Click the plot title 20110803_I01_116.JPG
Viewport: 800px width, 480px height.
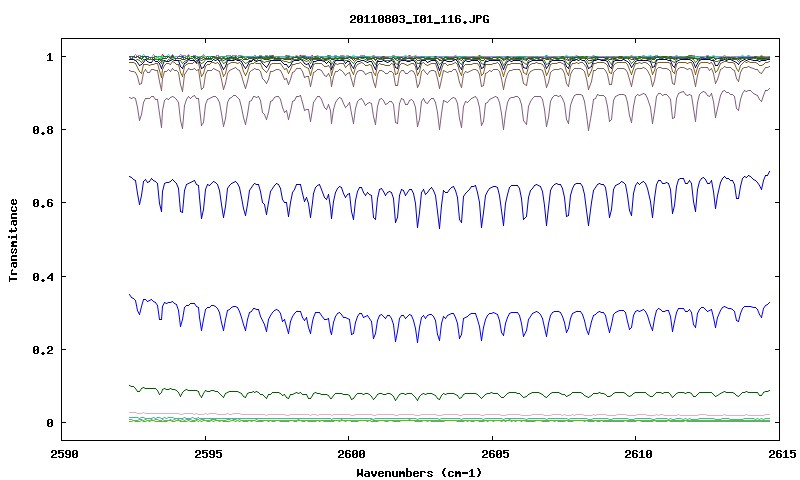click(419, 19)
